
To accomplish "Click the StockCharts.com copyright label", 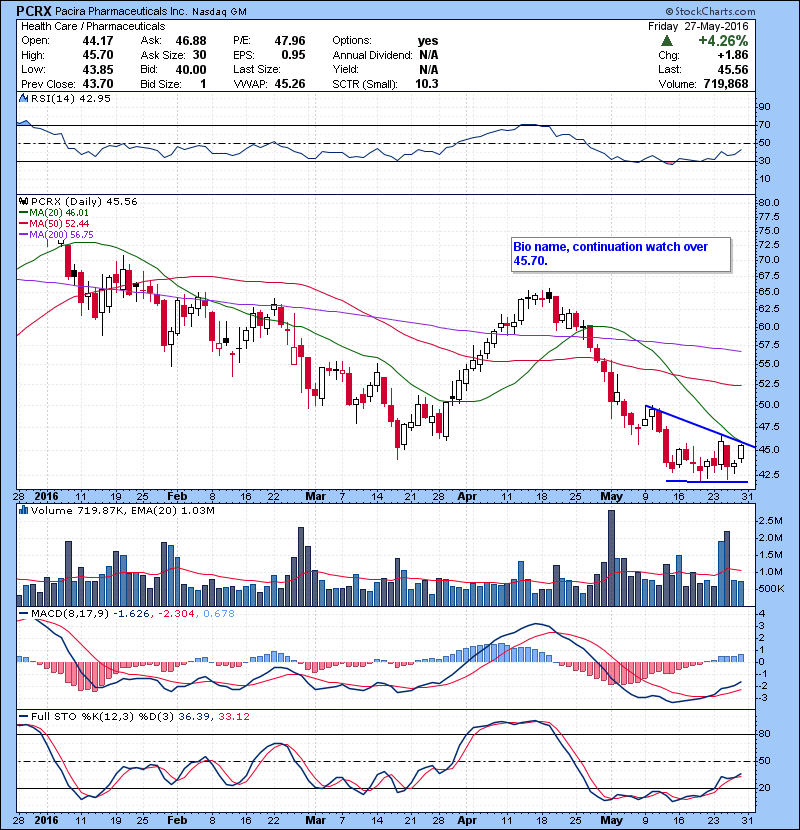I will pyautogui.click(x=710, y=11).
